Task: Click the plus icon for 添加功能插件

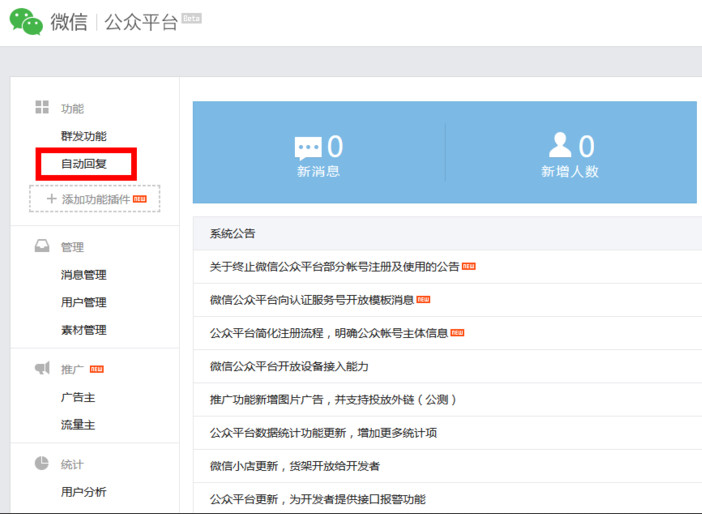Action: (51, 199)
